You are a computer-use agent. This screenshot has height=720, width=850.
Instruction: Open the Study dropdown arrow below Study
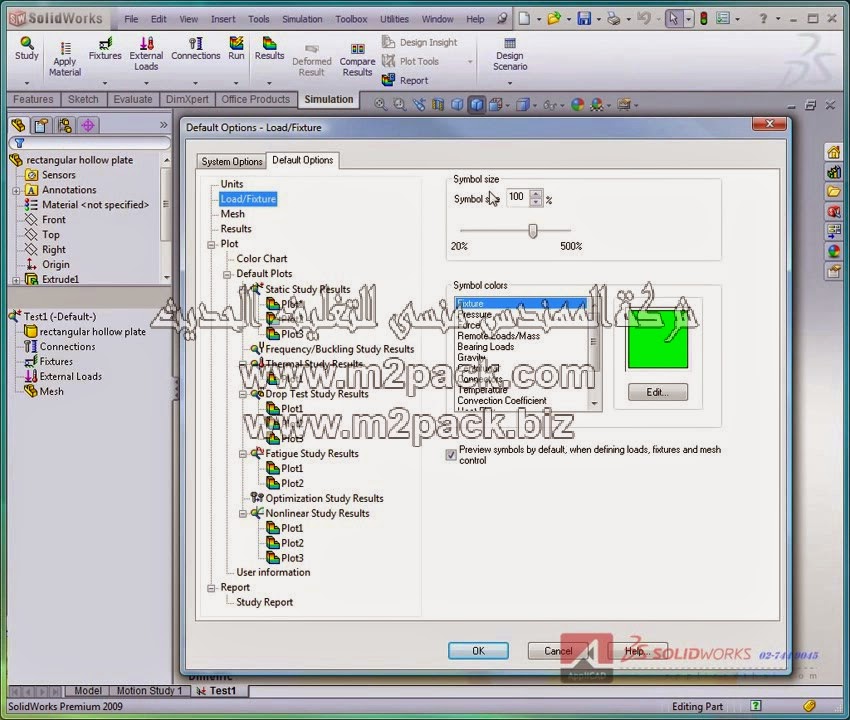tap(27, 83)
